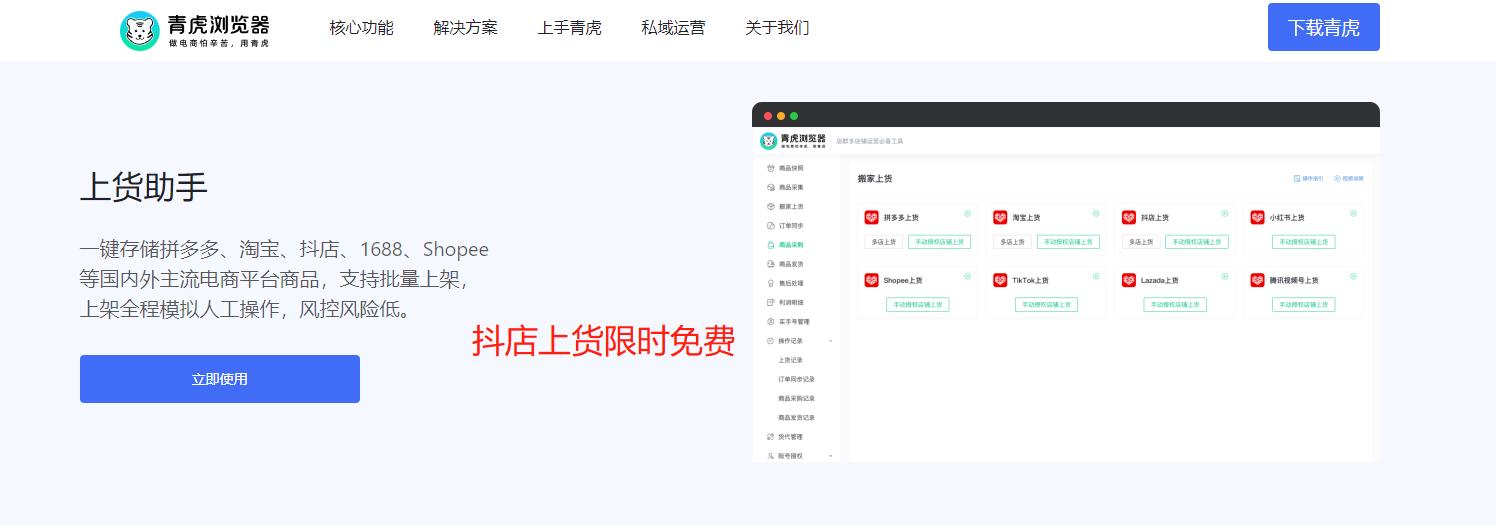Image resolution: width=1496 pixels, height=525 pixels.
Task: Click the red logo on 拼多多上货 card
Action: (871, 217)
